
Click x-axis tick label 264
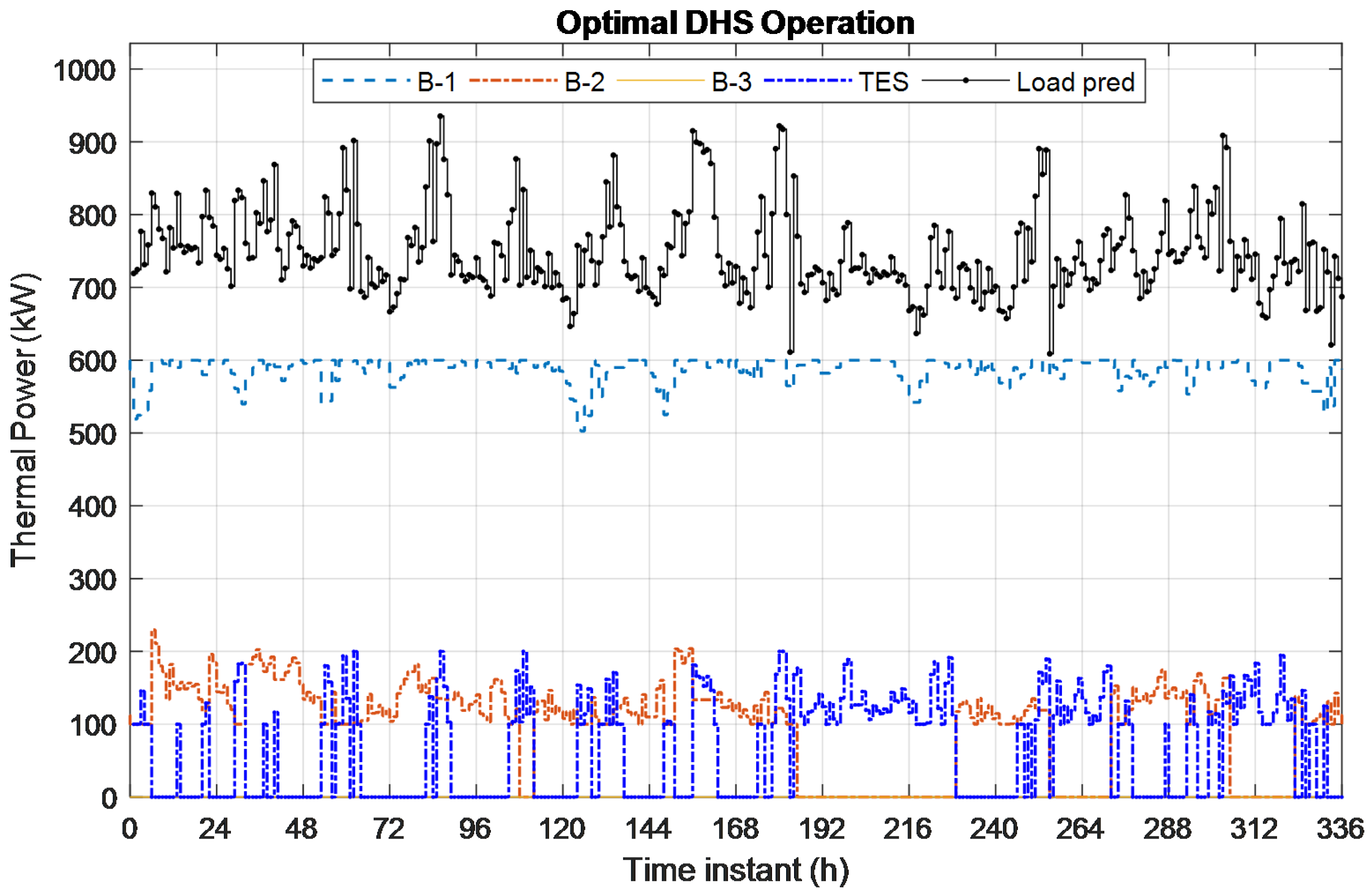tap(1081, 829)
